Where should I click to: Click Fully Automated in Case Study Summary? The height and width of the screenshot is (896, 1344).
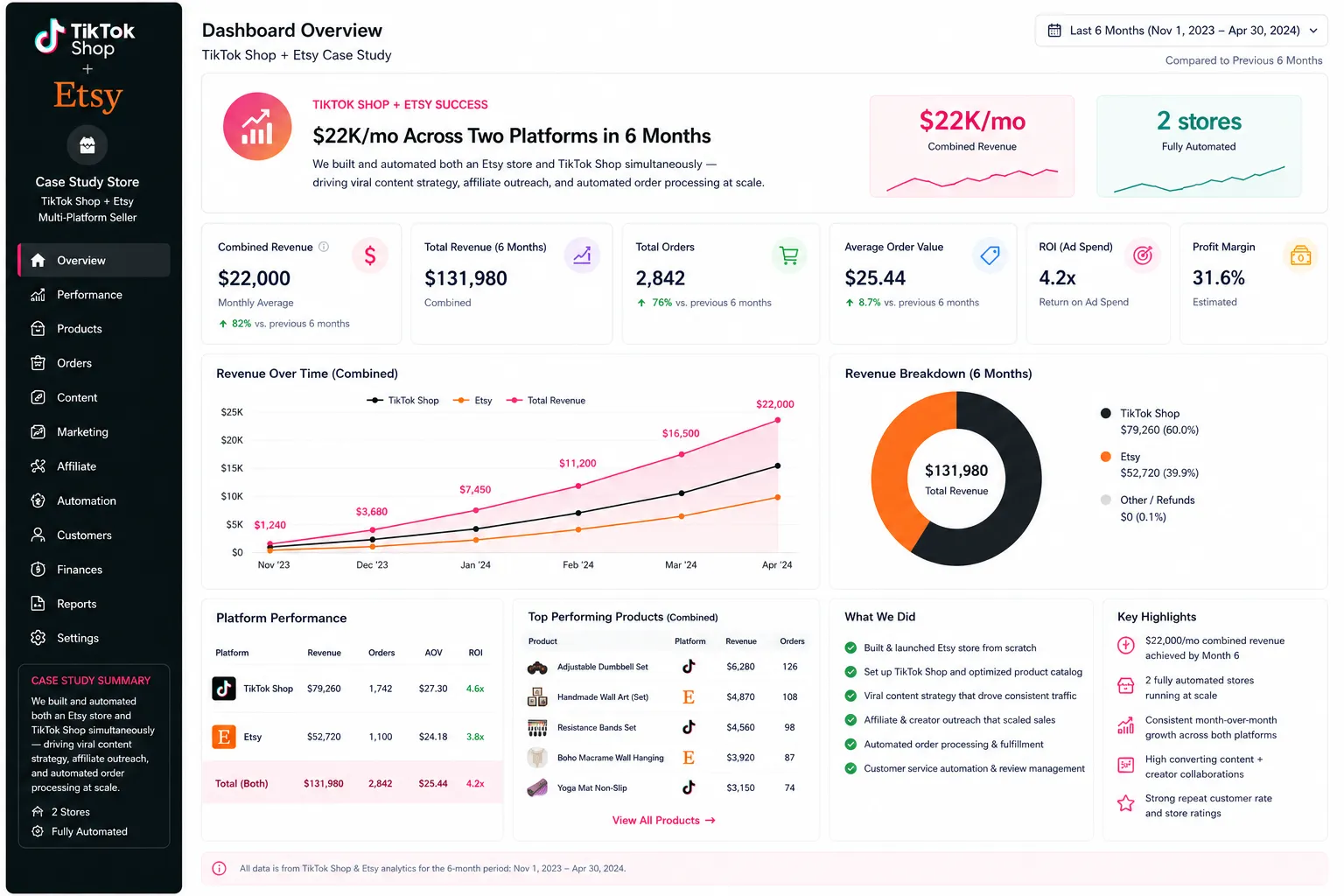pos(80,832)
